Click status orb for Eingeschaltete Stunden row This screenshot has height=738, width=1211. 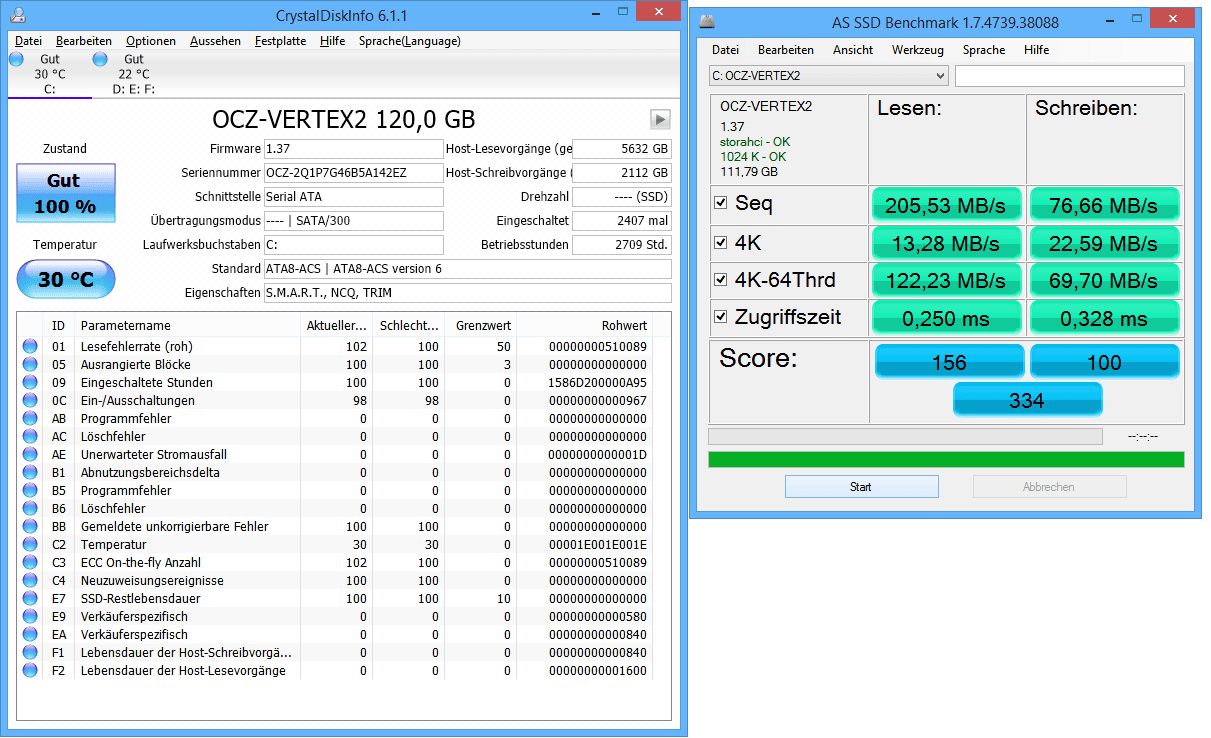coord(30,383)
